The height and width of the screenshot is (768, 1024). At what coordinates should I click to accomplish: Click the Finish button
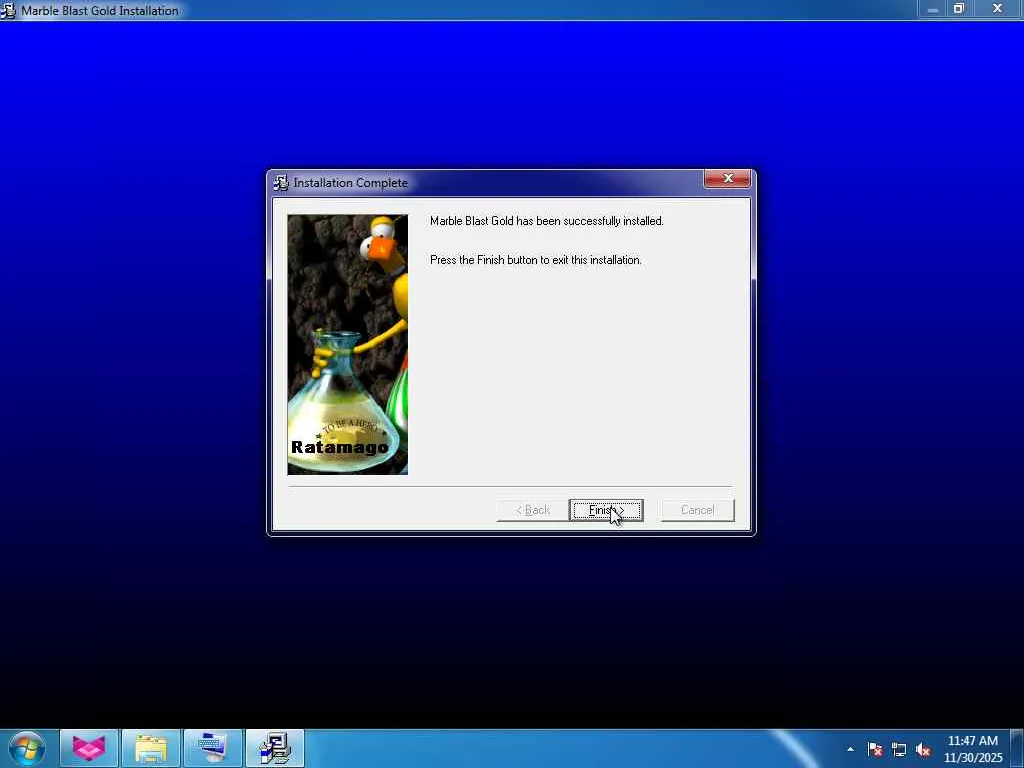tap(606, 510)
